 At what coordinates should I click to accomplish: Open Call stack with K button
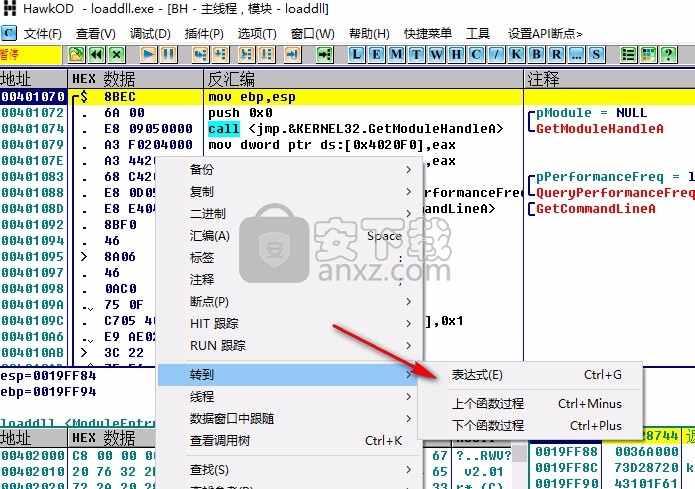point(516,55)
